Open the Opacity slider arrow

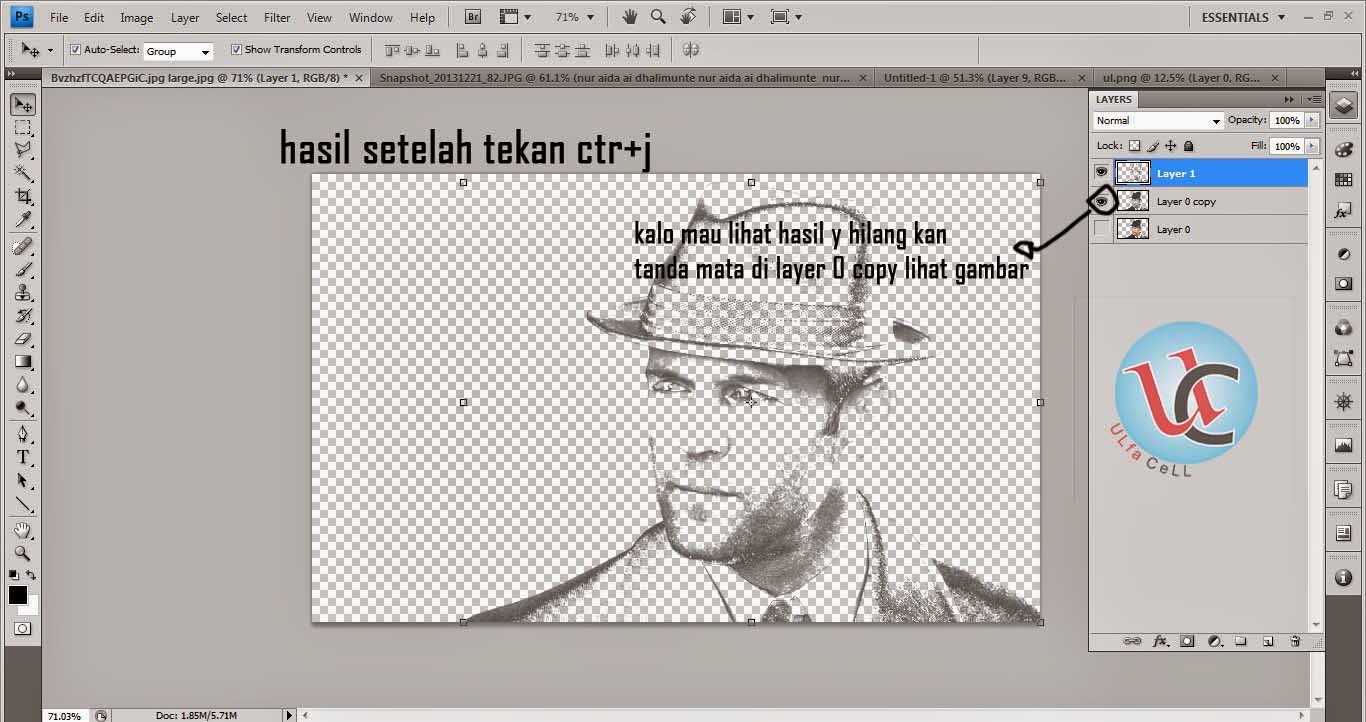1311,120
